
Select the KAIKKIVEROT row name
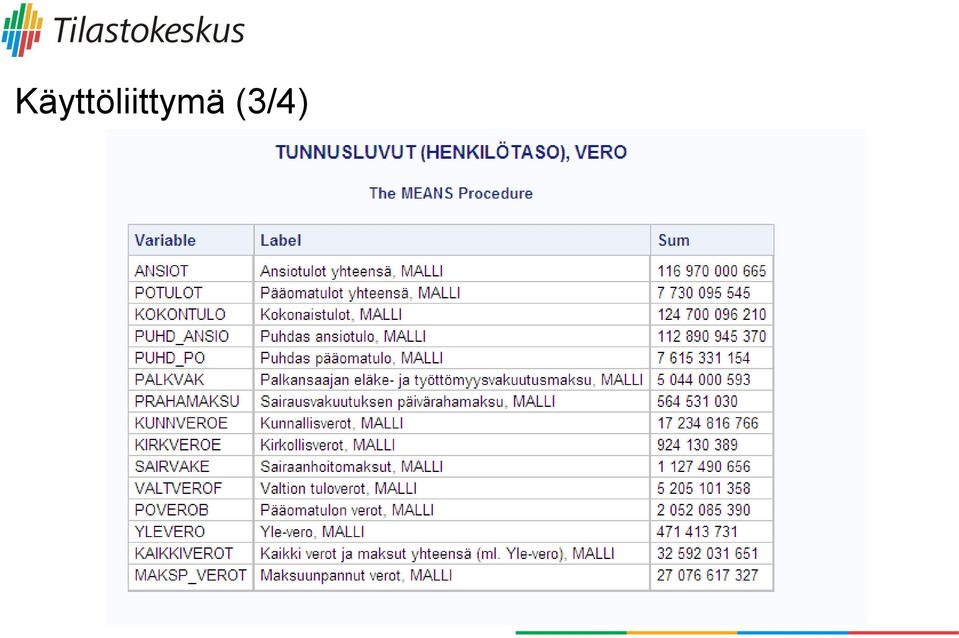pyautogui.click(x=183, y=554)
